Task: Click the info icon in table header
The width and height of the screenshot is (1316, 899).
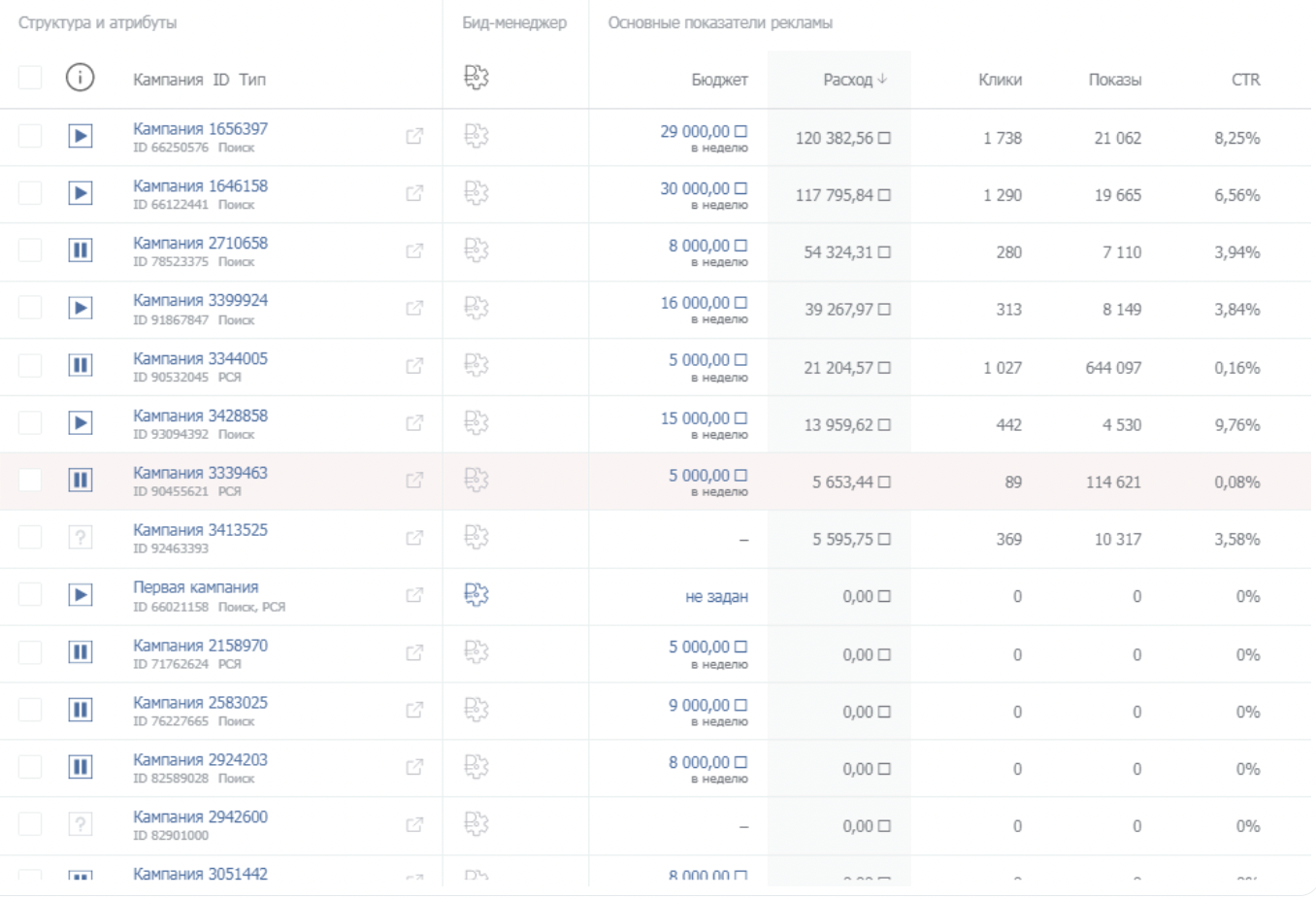Action: coord(80,78)
